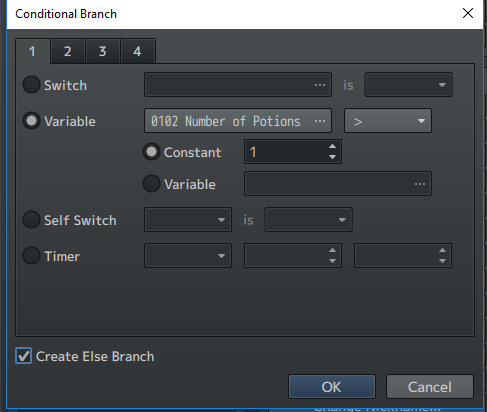The height and width of the screenshot is (412, 487).
Task: Toggle the Create Else Branch checkbox
Action: pos(23,356)
